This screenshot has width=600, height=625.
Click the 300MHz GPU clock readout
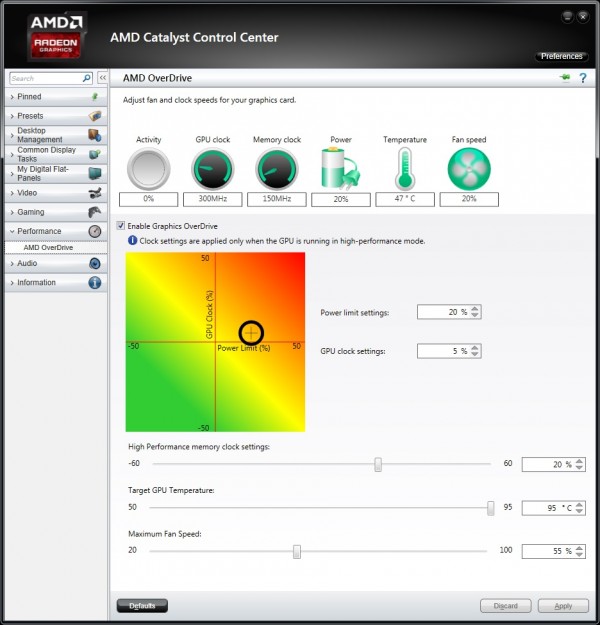[x=212, y=199]
